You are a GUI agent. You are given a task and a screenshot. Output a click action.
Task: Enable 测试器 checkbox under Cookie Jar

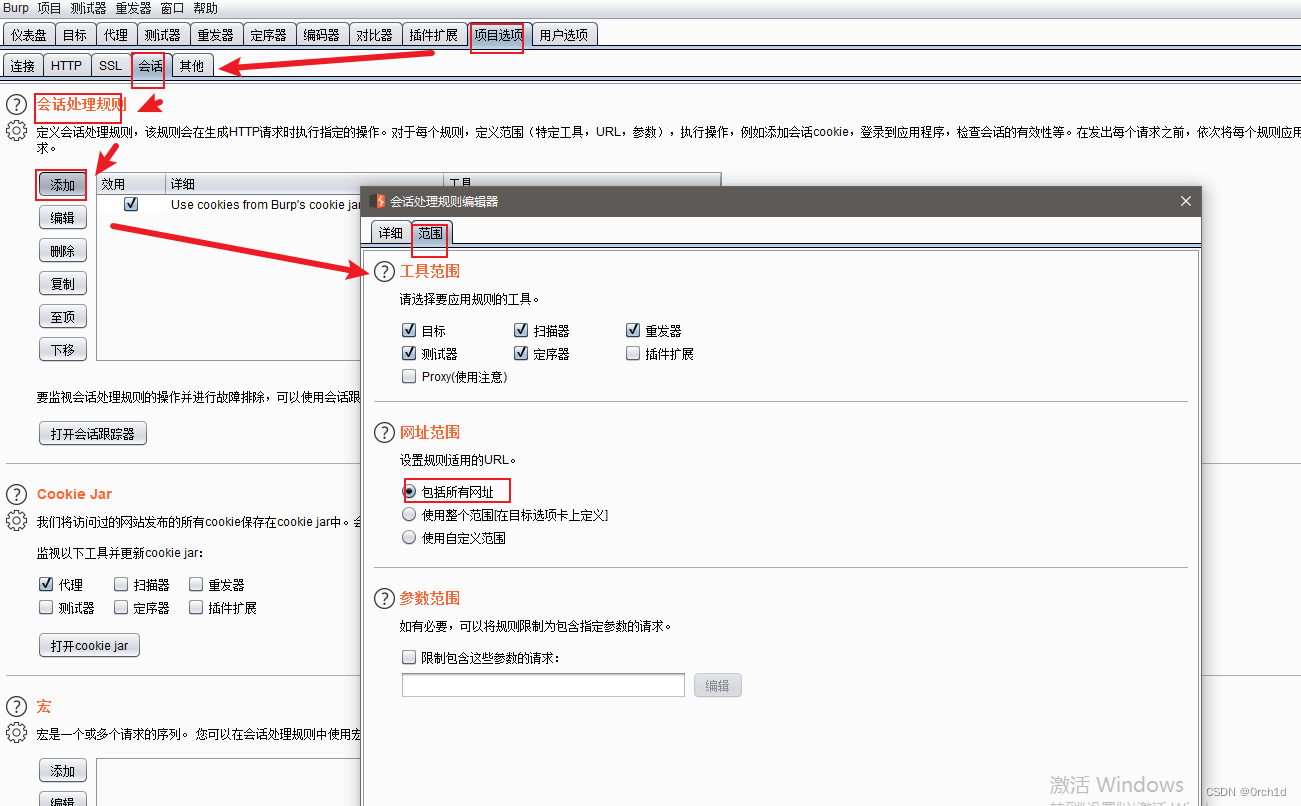coord(45,608)
